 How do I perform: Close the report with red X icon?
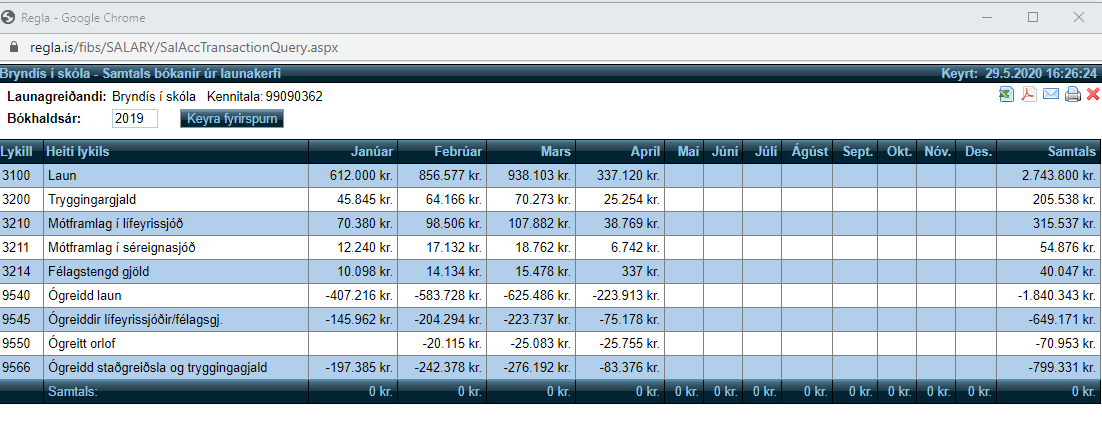(1093, 95)
